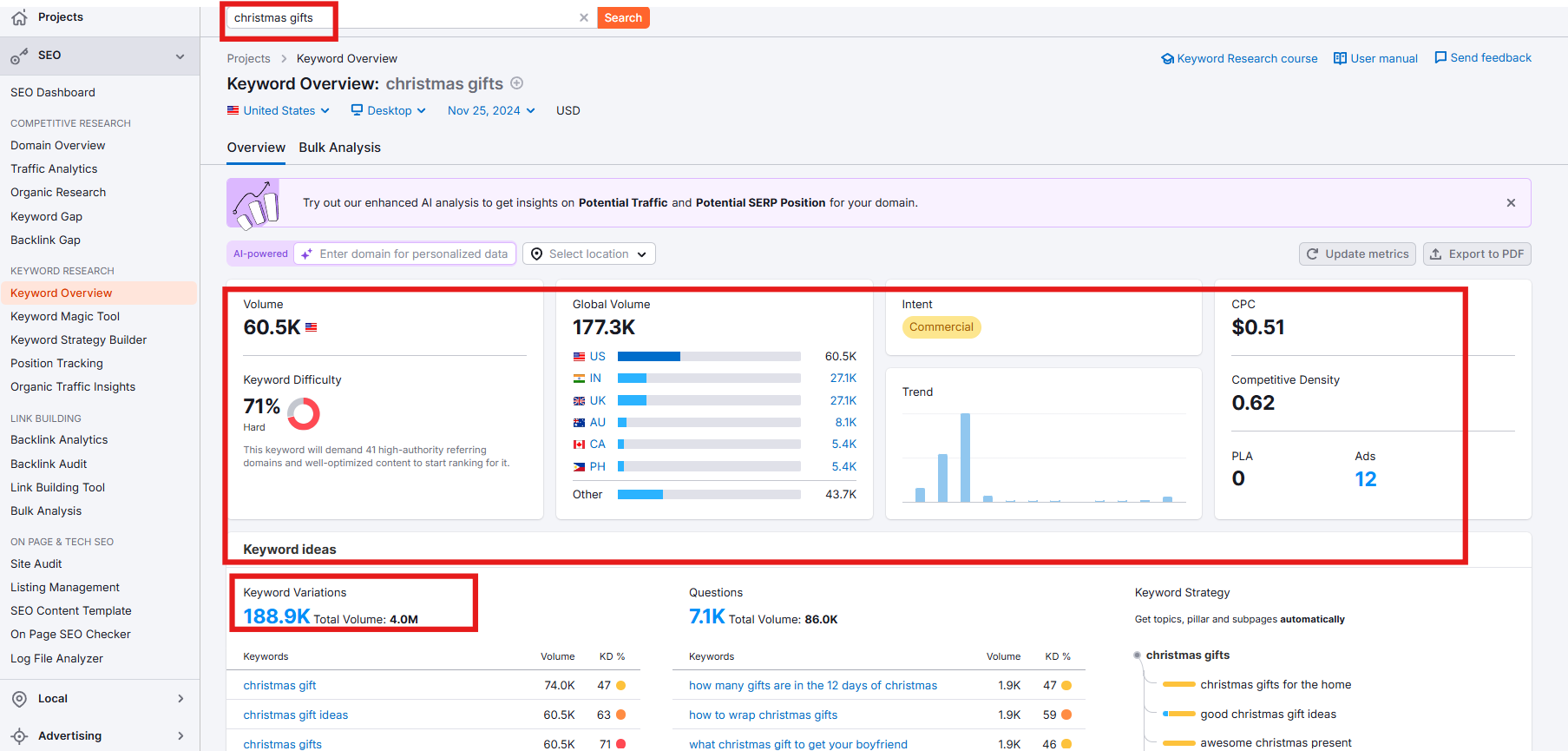The image size is (1568, 751).
Task: Clear the search box with the X icon
Action: [584, 17]
